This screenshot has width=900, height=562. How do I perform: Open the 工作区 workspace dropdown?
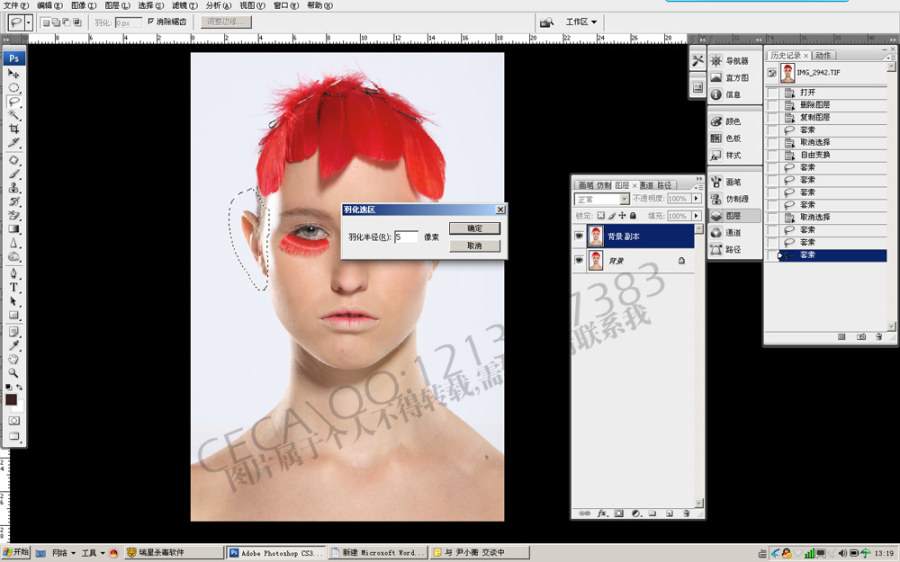[x=581, y=22]
